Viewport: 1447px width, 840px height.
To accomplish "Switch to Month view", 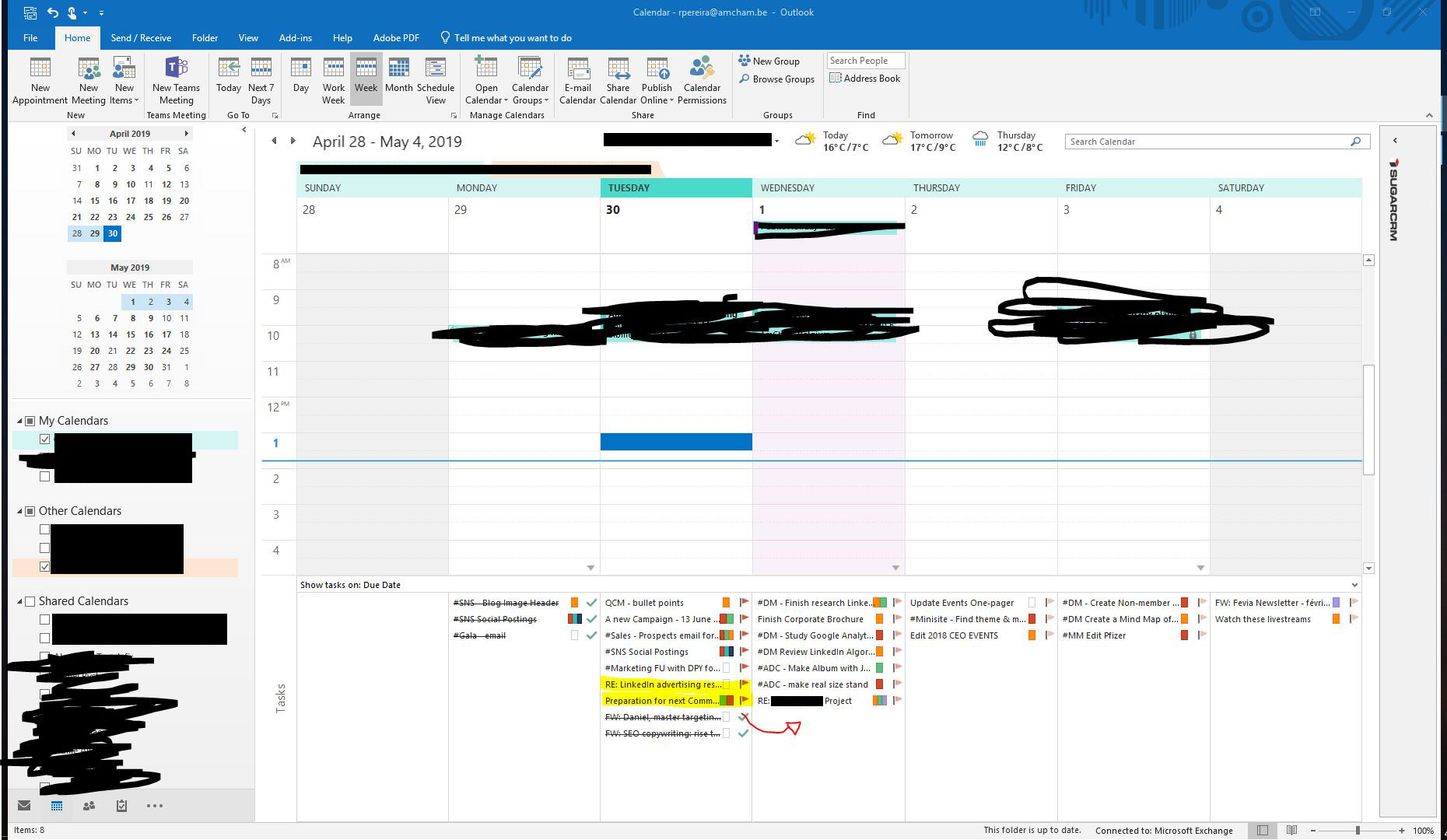I will click(x=398, y=75).
